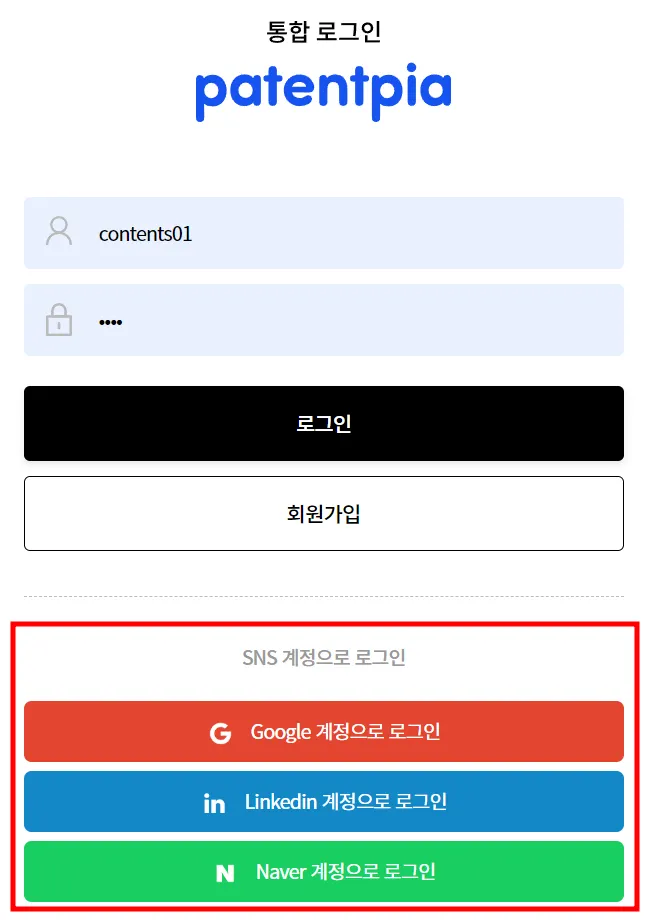This screenshot has height=920, width=664.
Task: Select the green Naver 계정으로 로그인 button
Action: coord(324,871)
